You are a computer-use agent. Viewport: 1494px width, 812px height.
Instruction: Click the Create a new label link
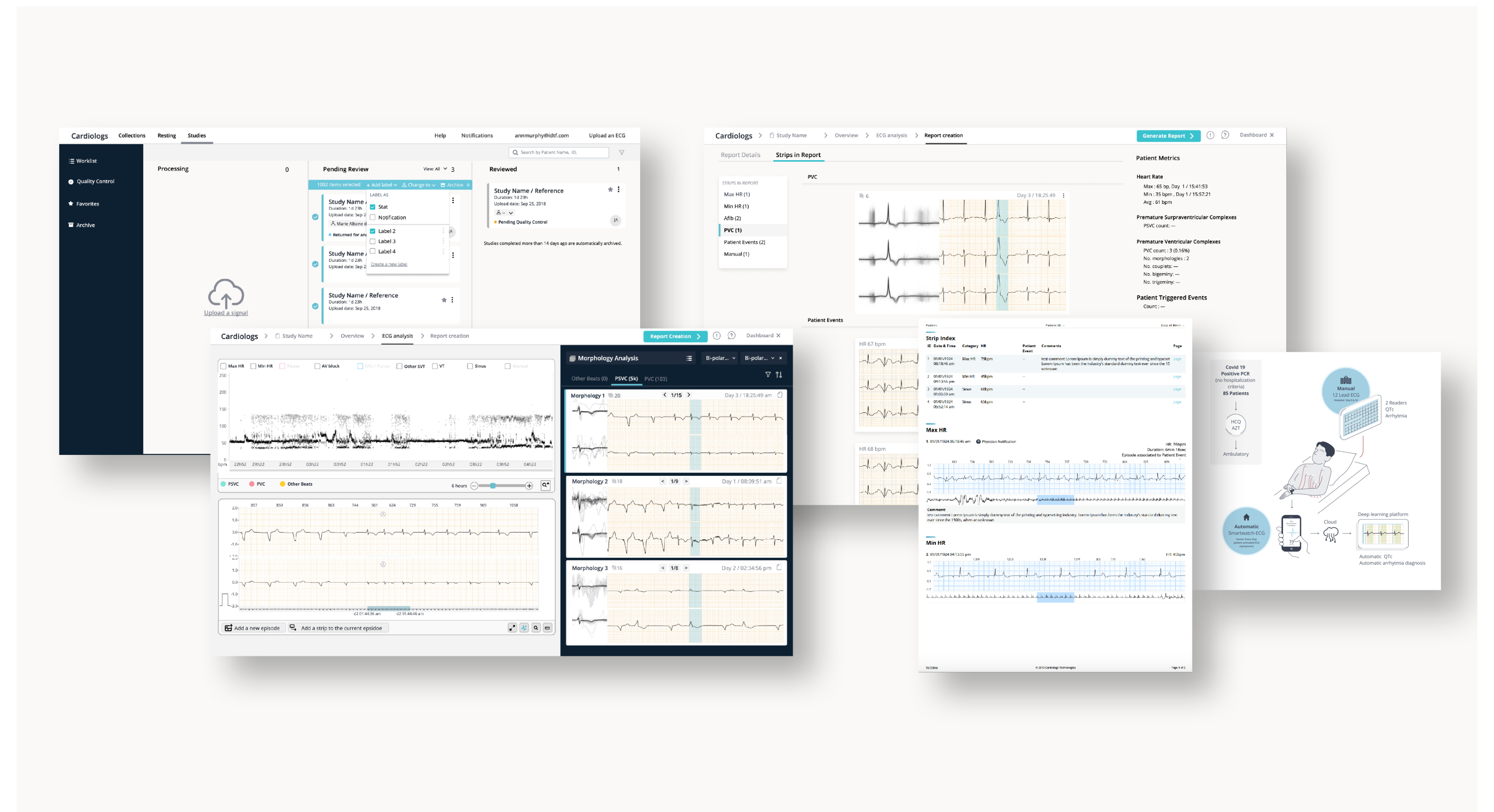pos(389,264)
